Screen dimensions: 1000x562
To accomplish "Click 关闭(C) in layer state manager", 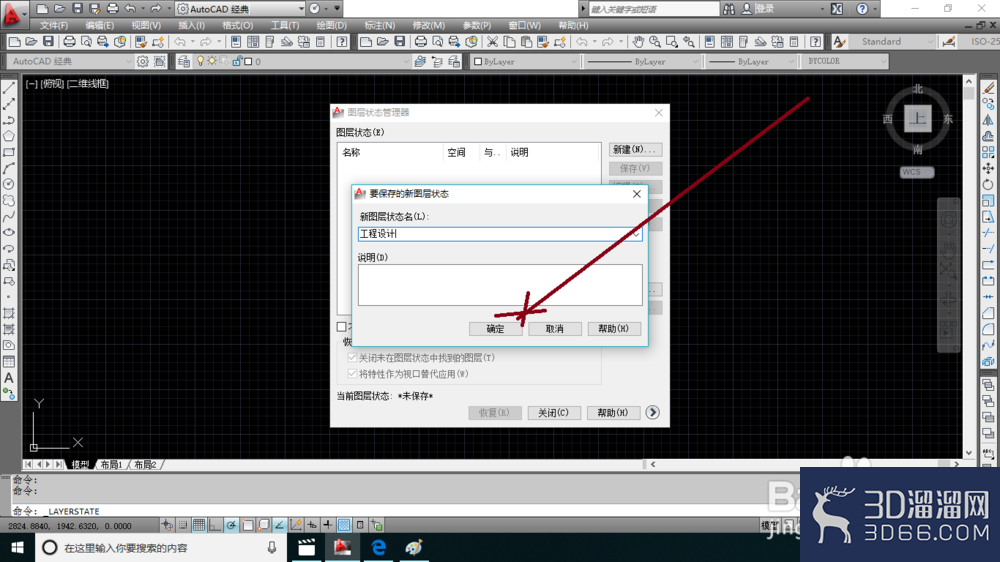I will (553, 413).
